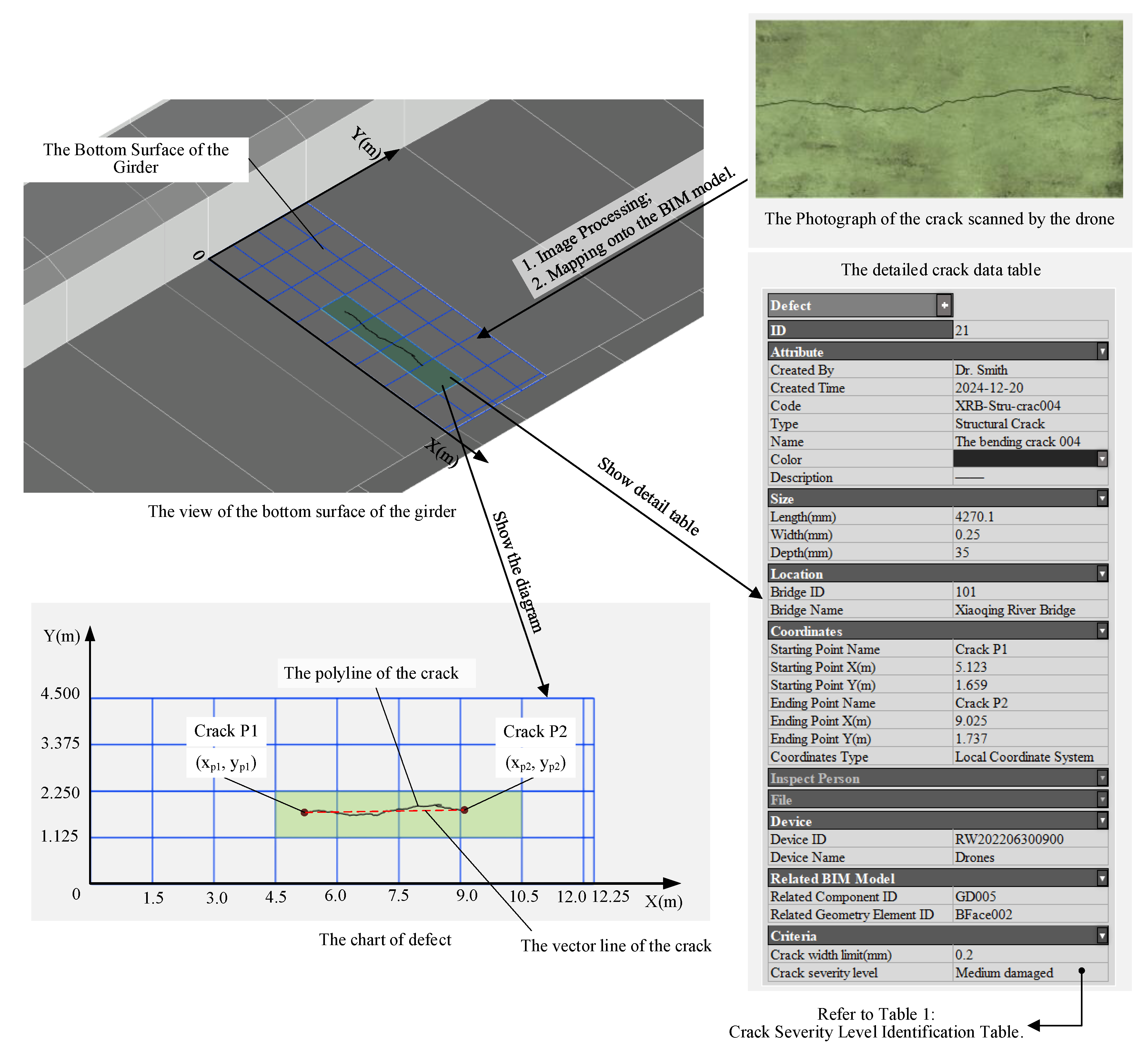This screenshot has height=1050, width=1148.
Task: Collapse the Location section
Action: click(1103, 573)
